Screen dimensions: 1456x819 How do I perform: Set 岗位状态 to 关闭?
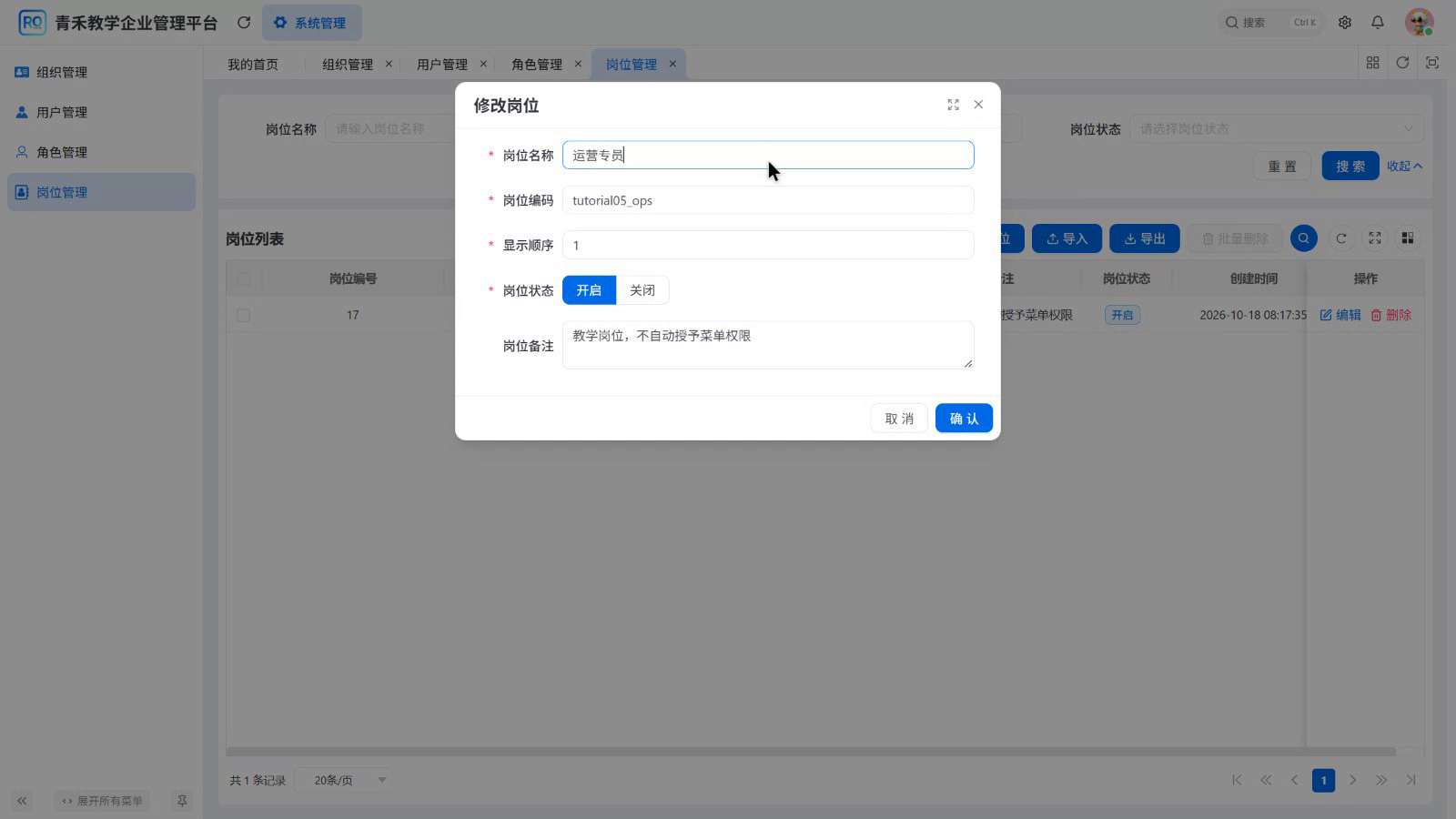click(x=642, y=290)
